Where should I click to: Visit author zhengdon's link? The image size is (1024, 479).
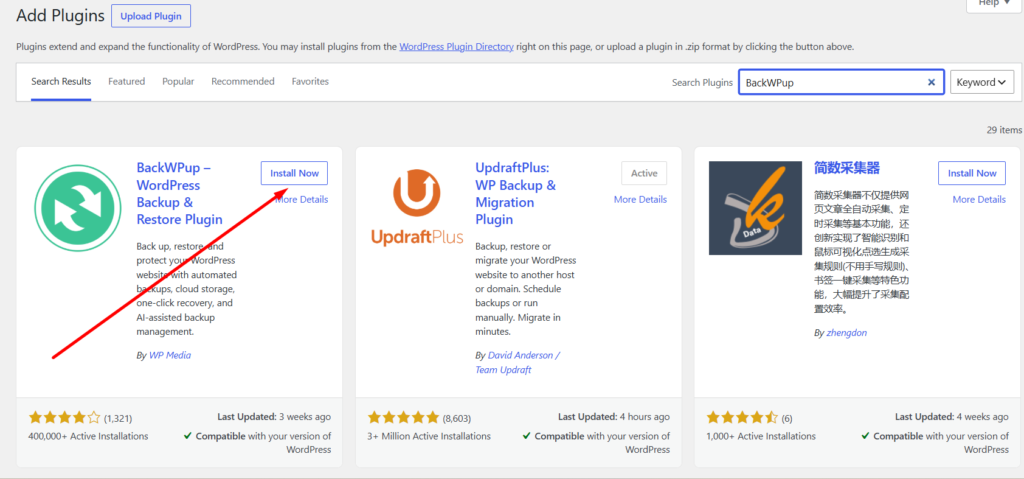pyautogui.click(x=846, y=333)
